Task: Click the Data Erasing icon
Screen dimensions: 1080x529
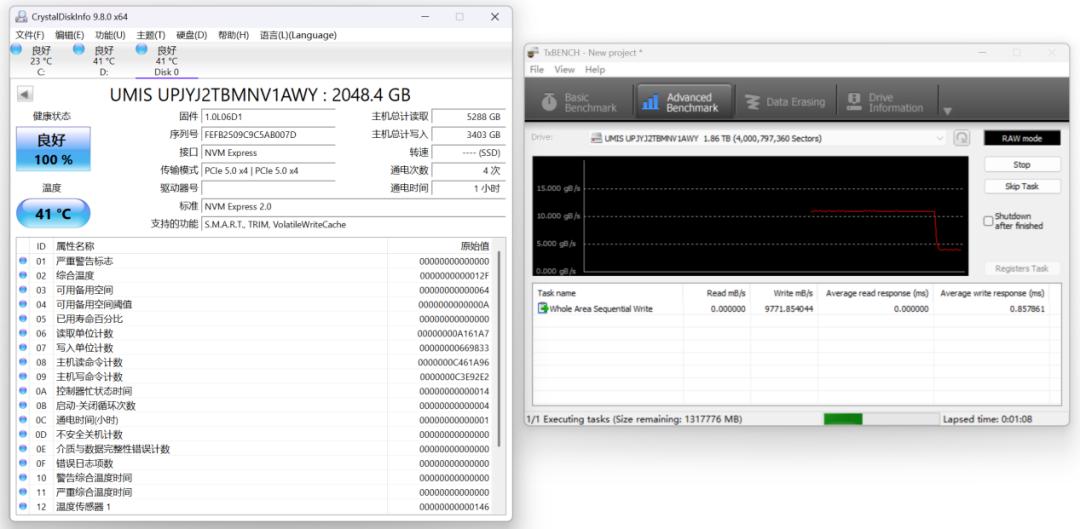Action: (x=753, y=102)
